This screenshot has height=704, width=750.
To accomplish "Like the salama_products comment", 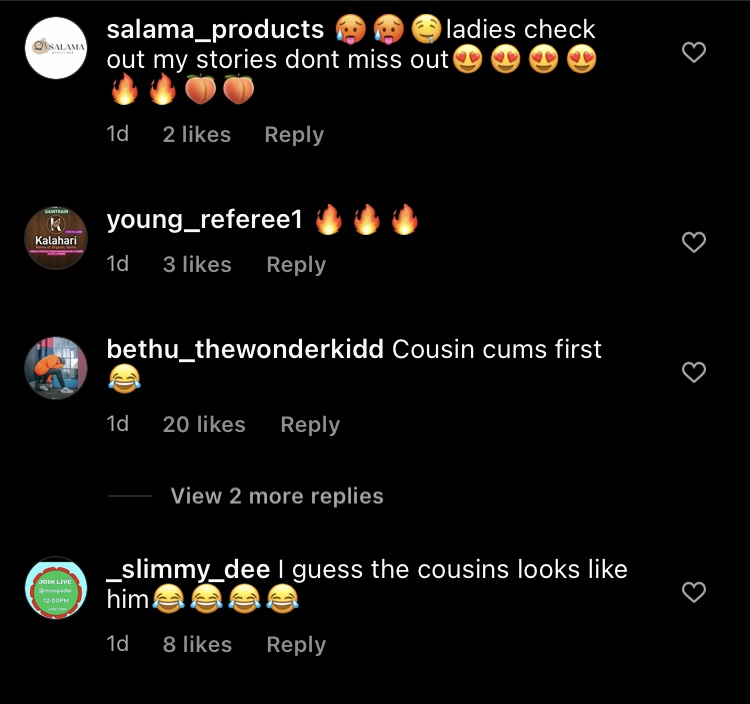I will click(694, 52).
